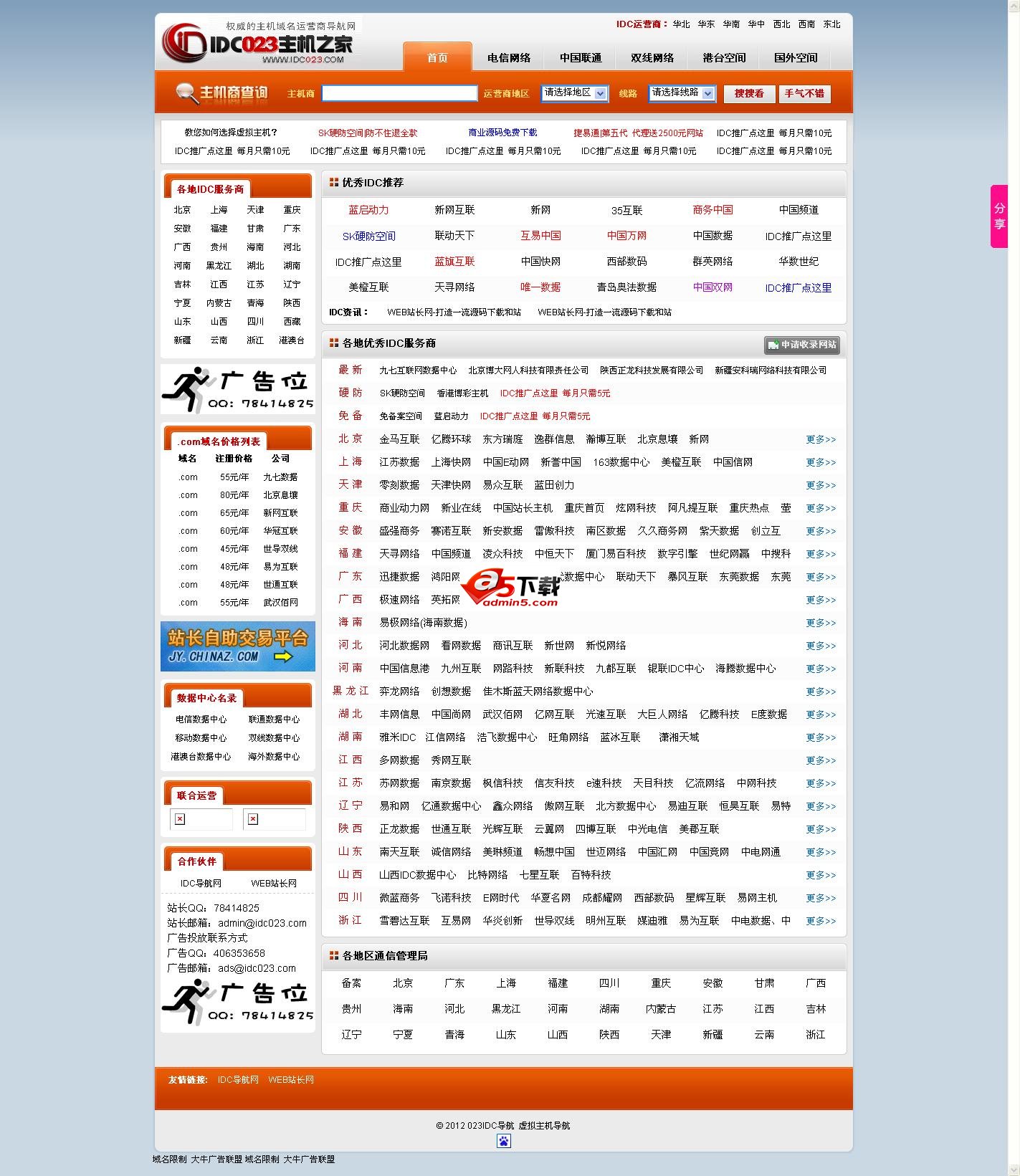1020x1176 pixels.
Task: Open the 佳木斯蓝天网络数据中心 link
Action: click(x=538, y=692)
